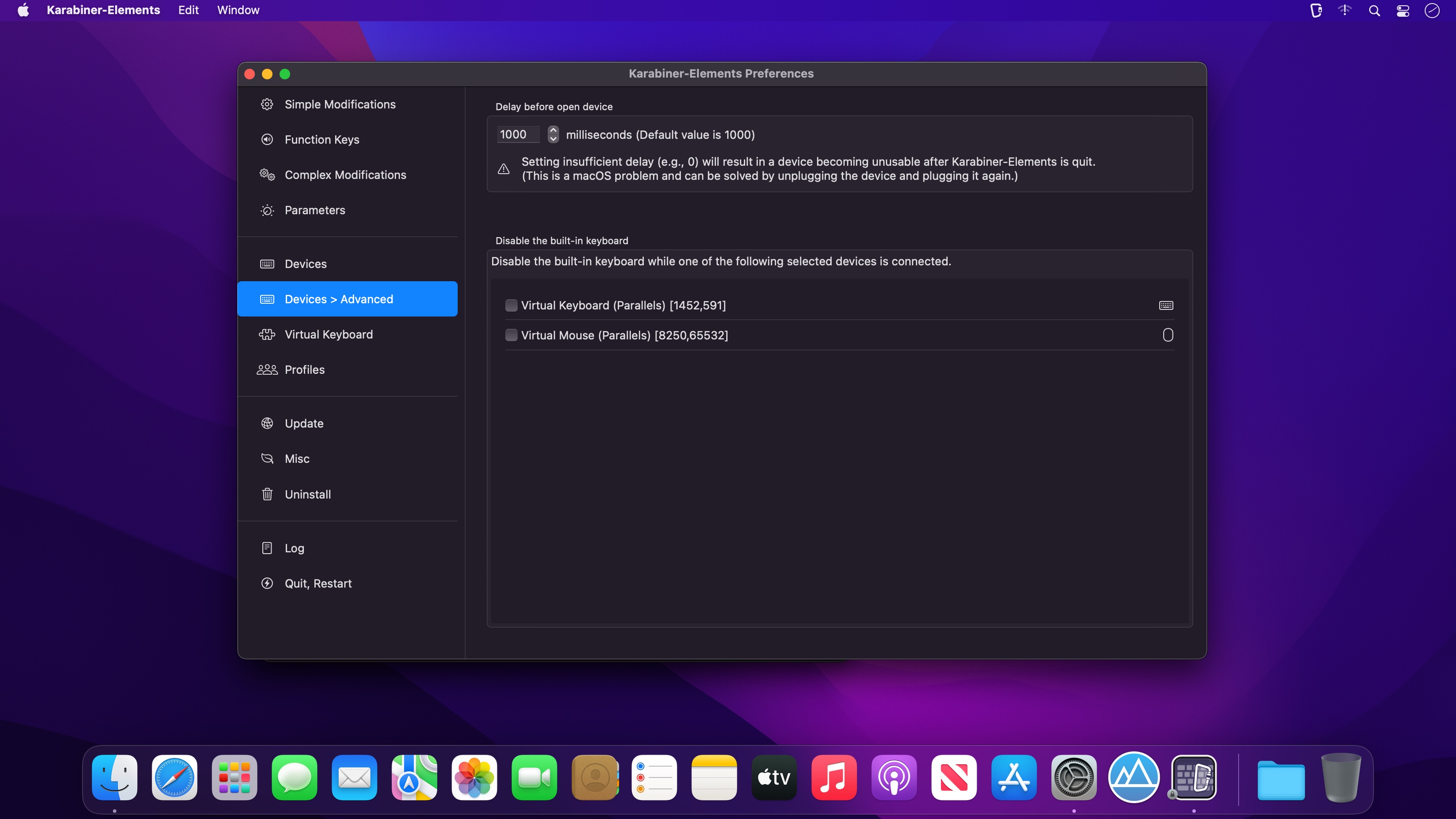Open Music from the Dock
The image size is (1456, 819).
(834, 777)
